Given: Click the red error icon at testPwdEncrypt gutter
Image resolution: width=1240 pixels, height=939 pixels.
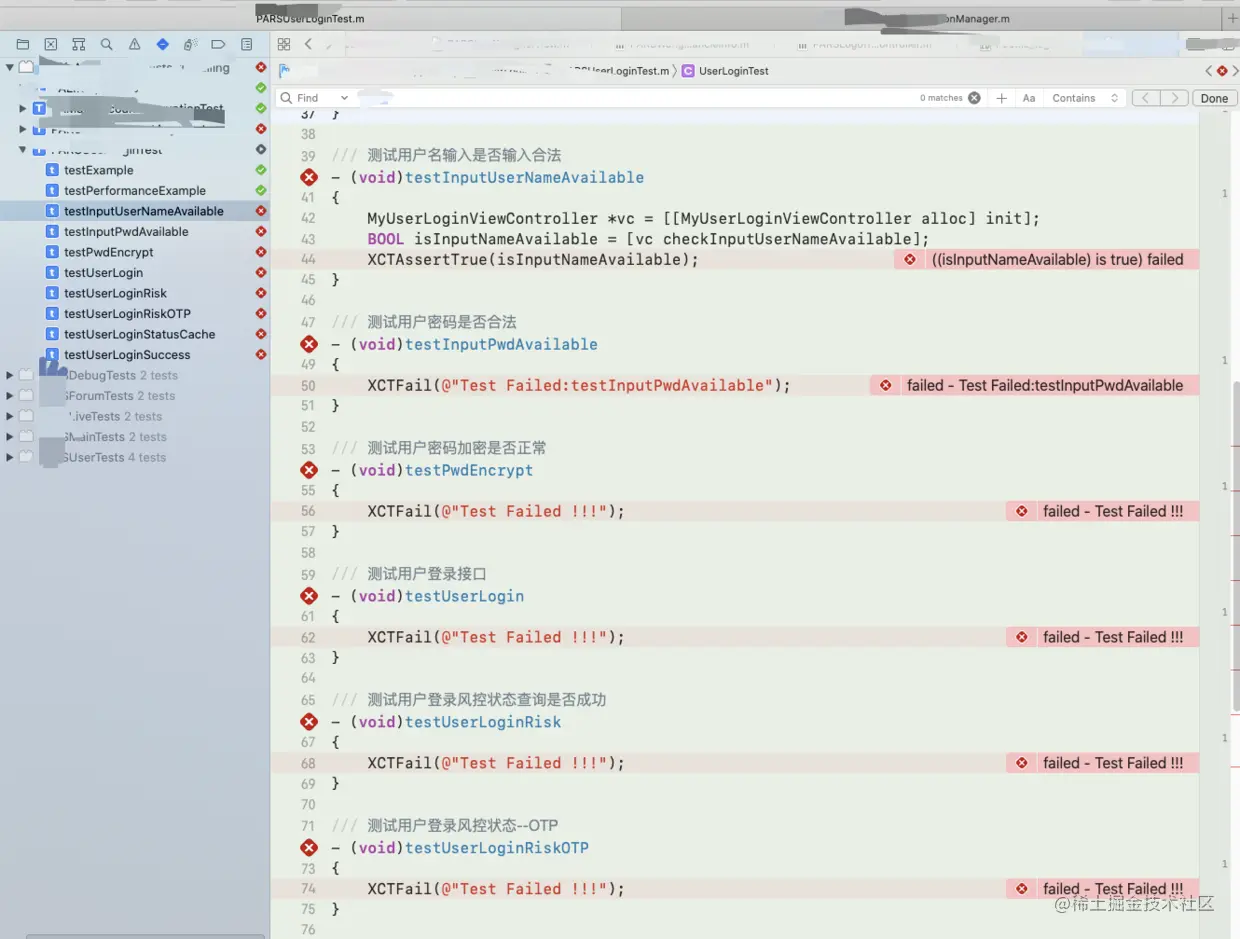Looking at the screenshot, I should [309, 470].
